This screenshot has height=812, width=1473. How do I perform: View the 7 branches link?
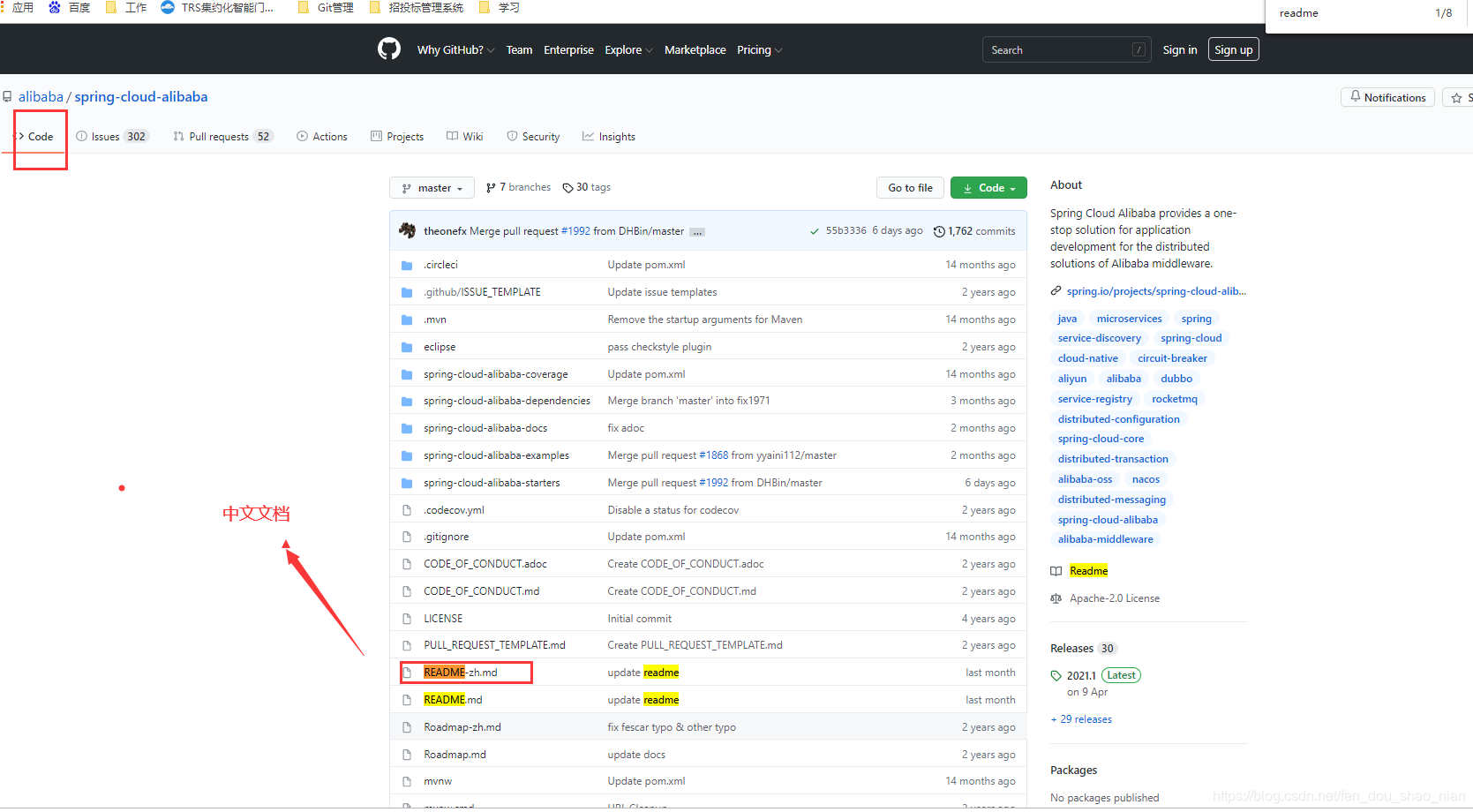[518, 187]
